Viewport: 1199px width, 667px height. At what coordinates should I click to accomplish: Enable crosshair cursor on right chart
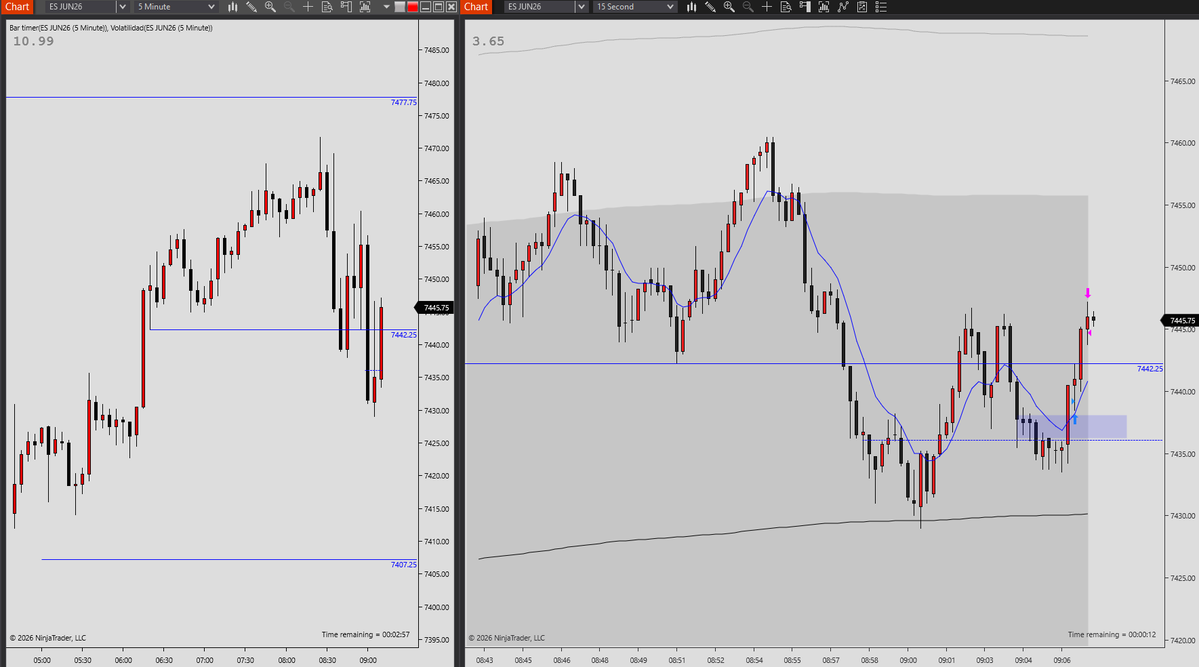(x=767, y=7)
